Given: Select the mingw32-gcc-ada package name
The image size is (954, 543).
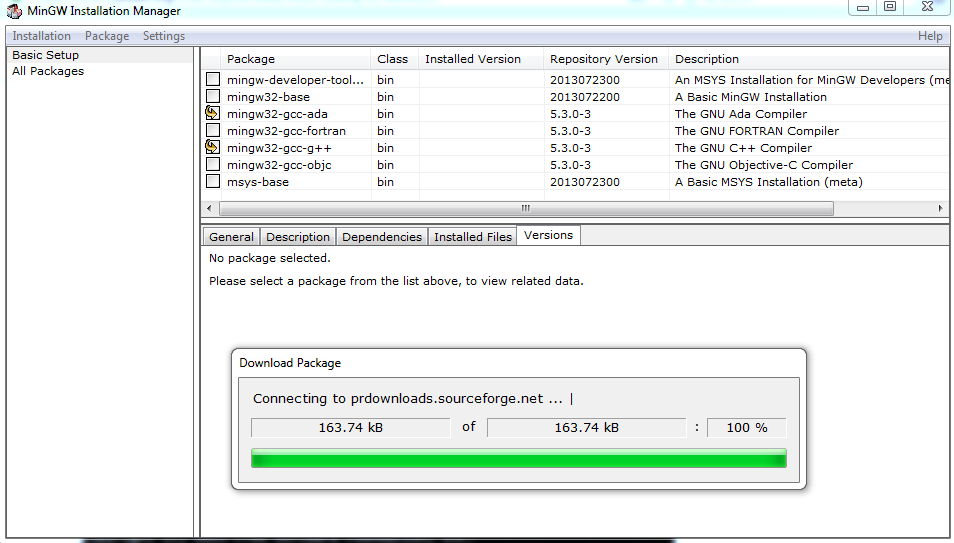Looking at the screenshot, I should click(x=277, y=114).
